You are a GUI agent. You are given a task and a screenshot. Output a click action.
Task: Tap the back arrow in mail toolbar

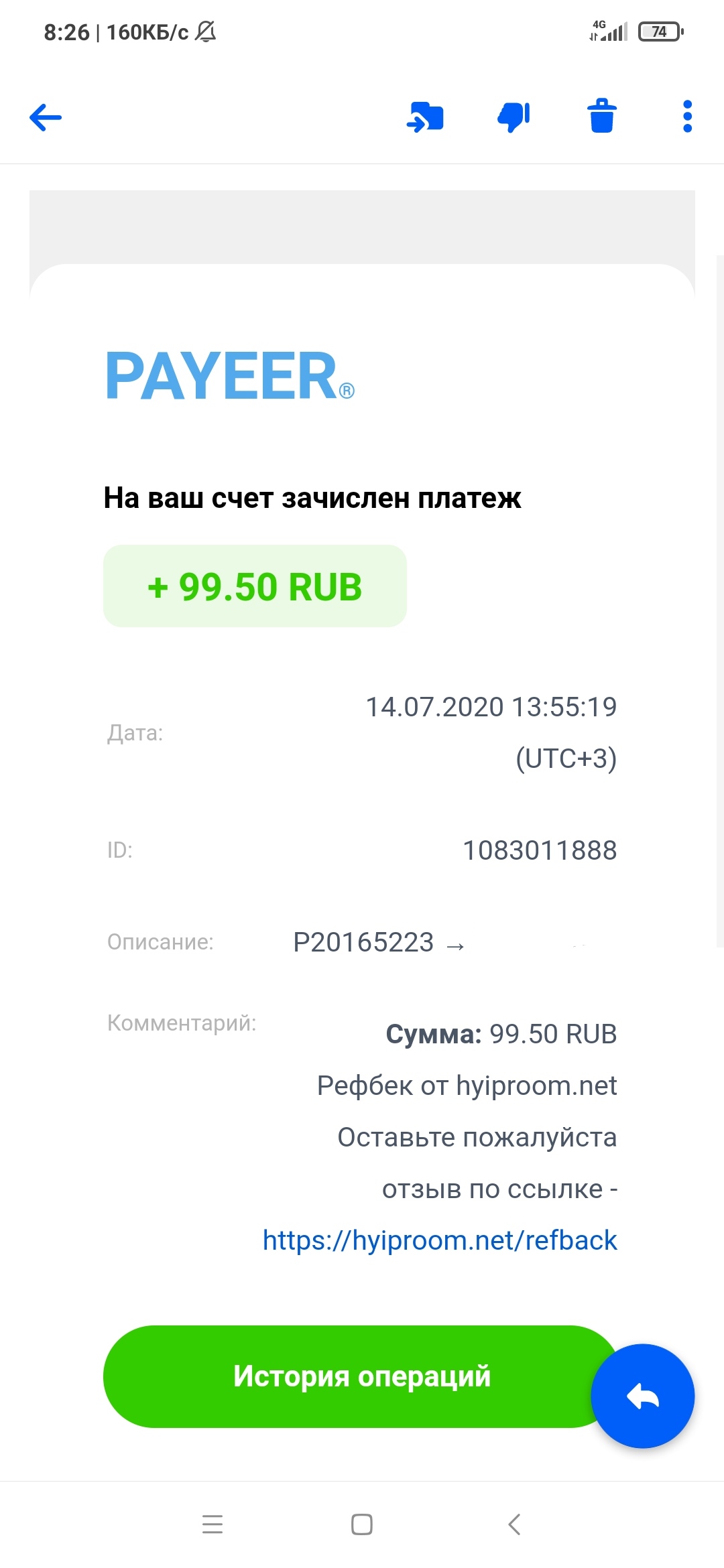coord(46,117)
